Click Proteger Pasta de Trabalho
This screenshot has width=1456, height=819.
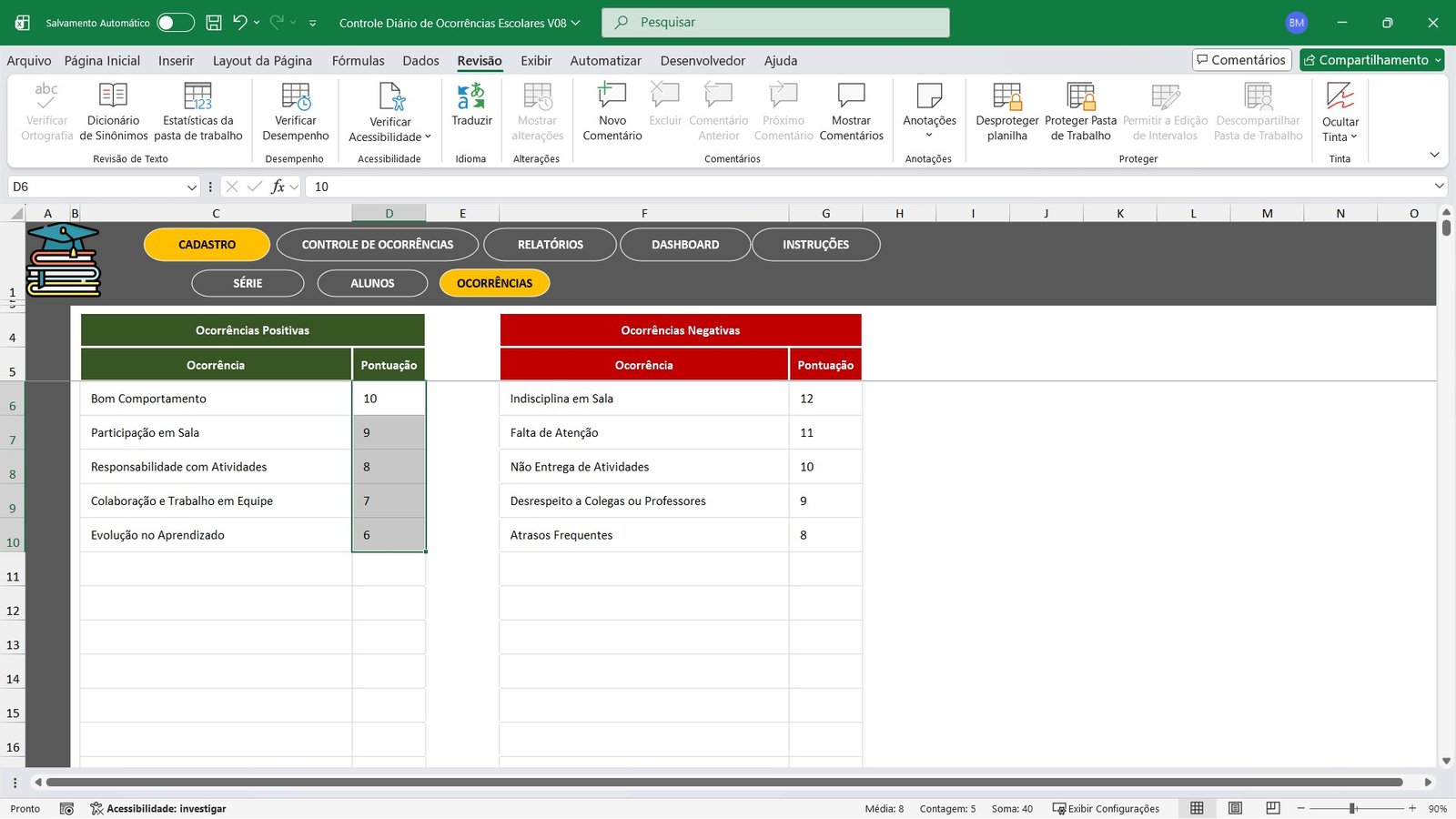point(1080,96)
